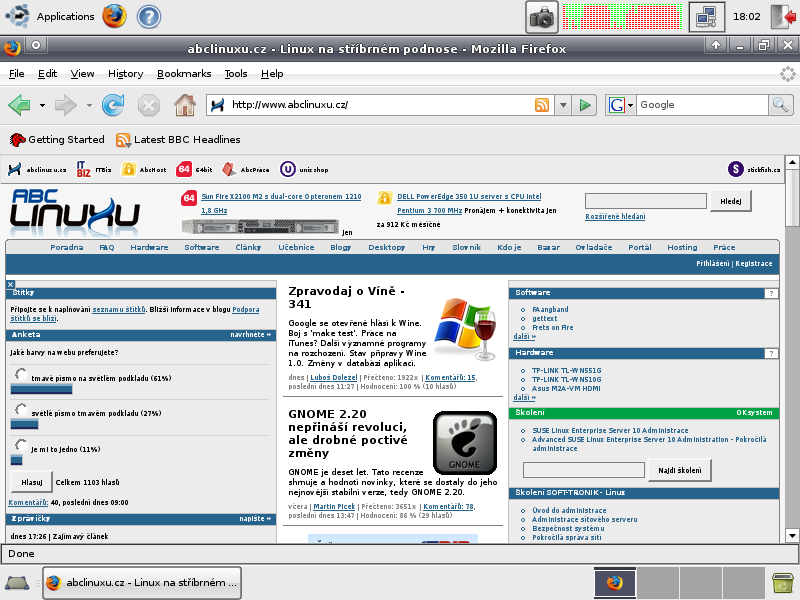800x600 pixels.
Task: Click the search magnifier icon
Action: pos(781,105)
